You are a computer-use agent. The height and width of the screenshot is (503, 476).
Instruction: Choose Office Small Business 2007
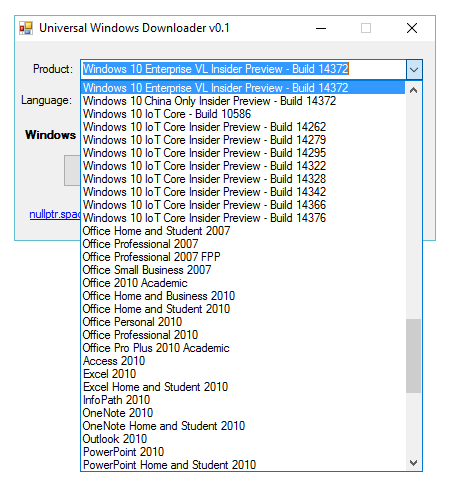pos(243,270)
